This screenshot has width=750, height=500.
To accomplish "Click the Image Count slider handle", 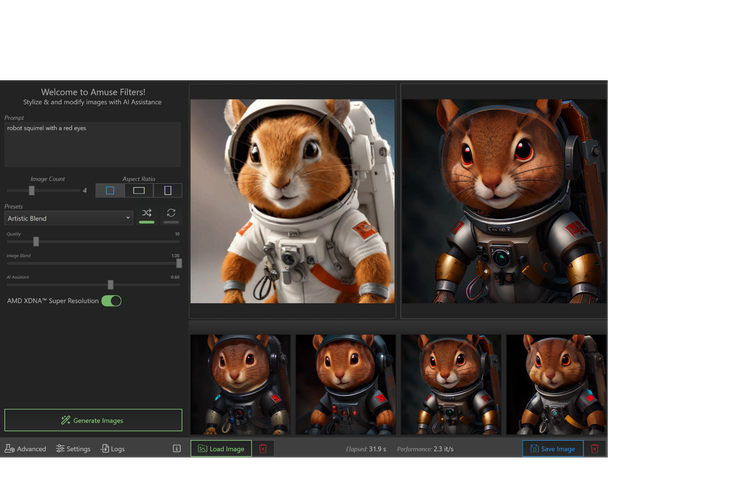I will pos(32,190).
